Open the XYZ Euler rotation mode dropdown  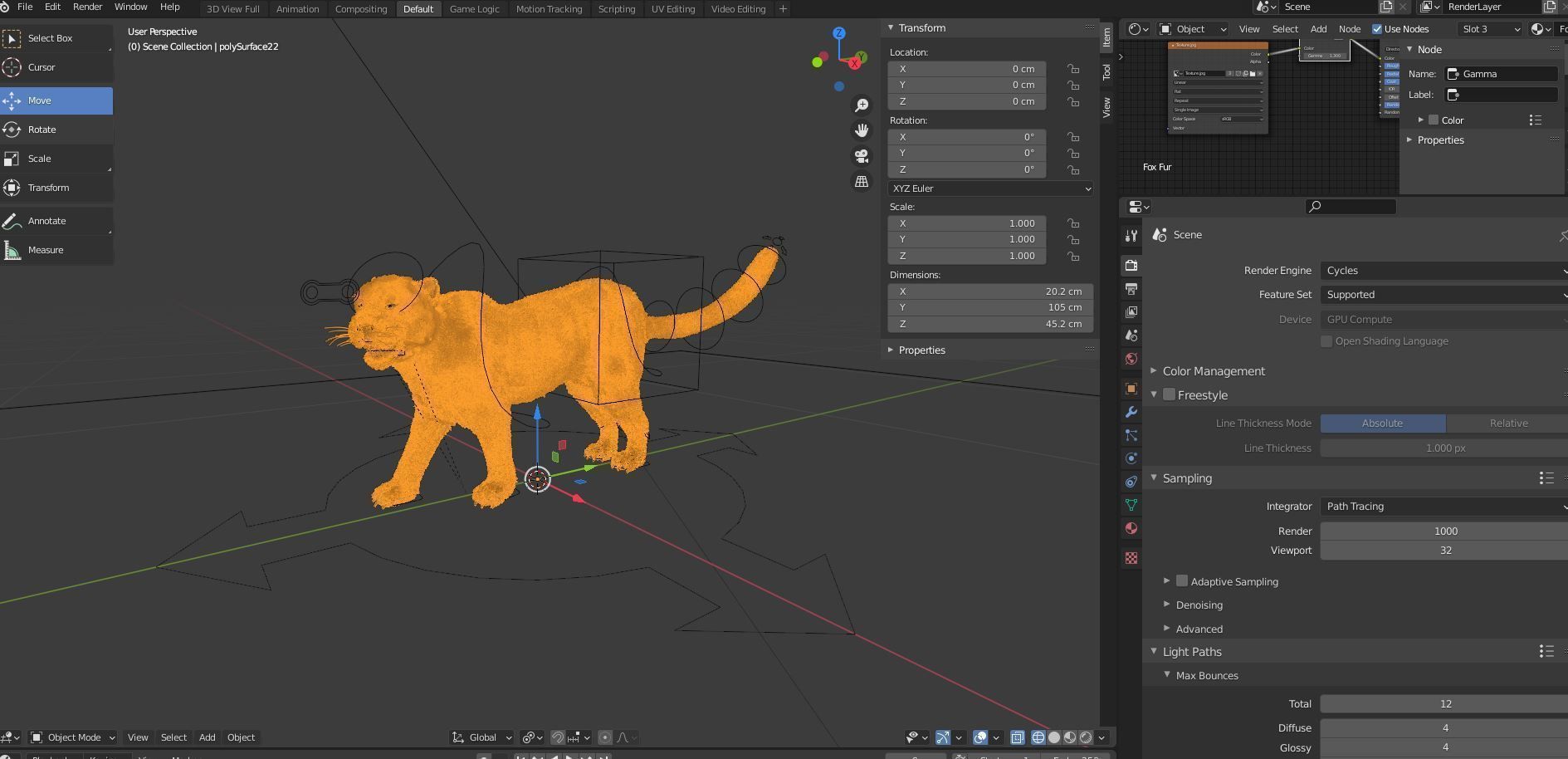point(990,189)
